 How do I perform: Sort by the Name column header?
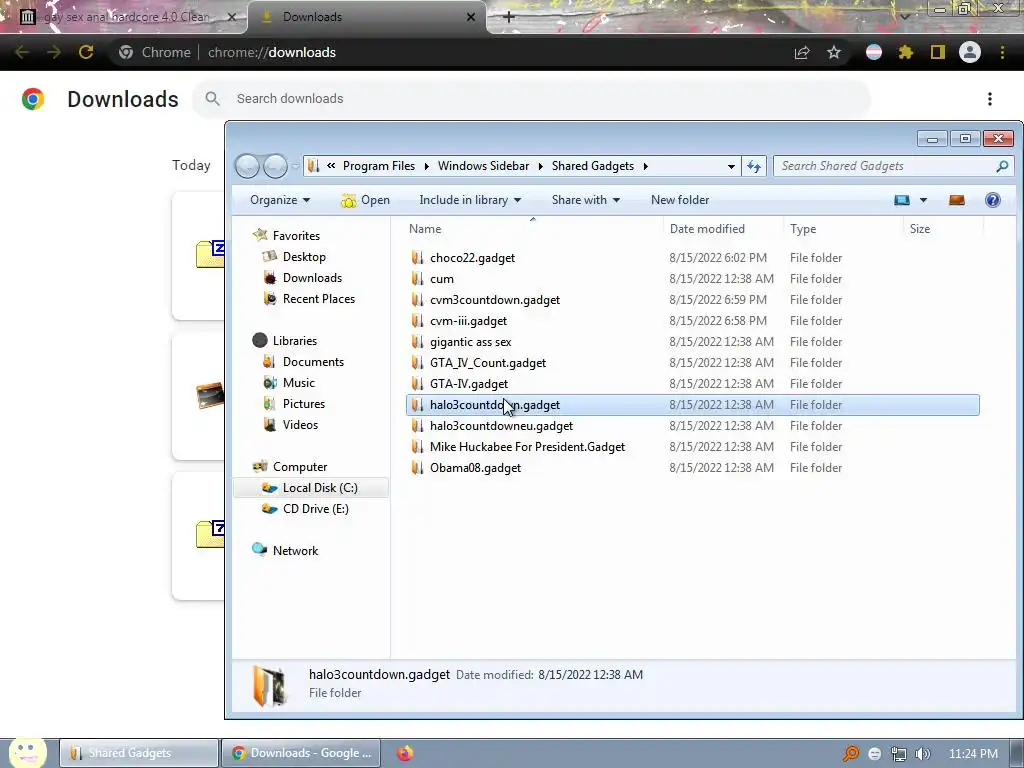click(532, 229)
